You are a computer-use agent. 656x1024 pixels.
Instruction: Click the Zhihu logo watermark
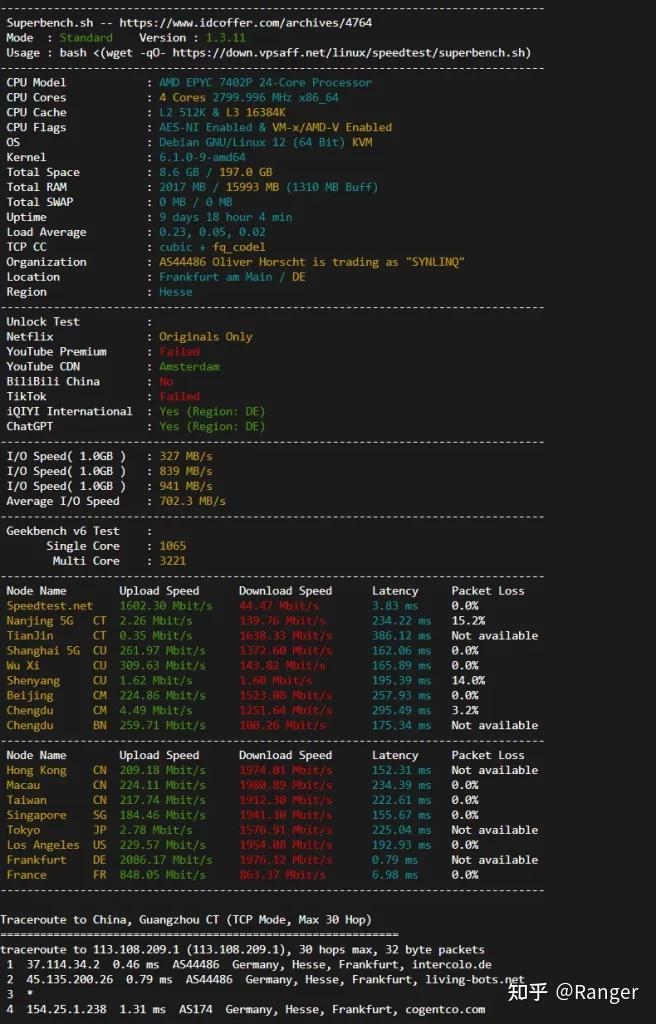527,992
